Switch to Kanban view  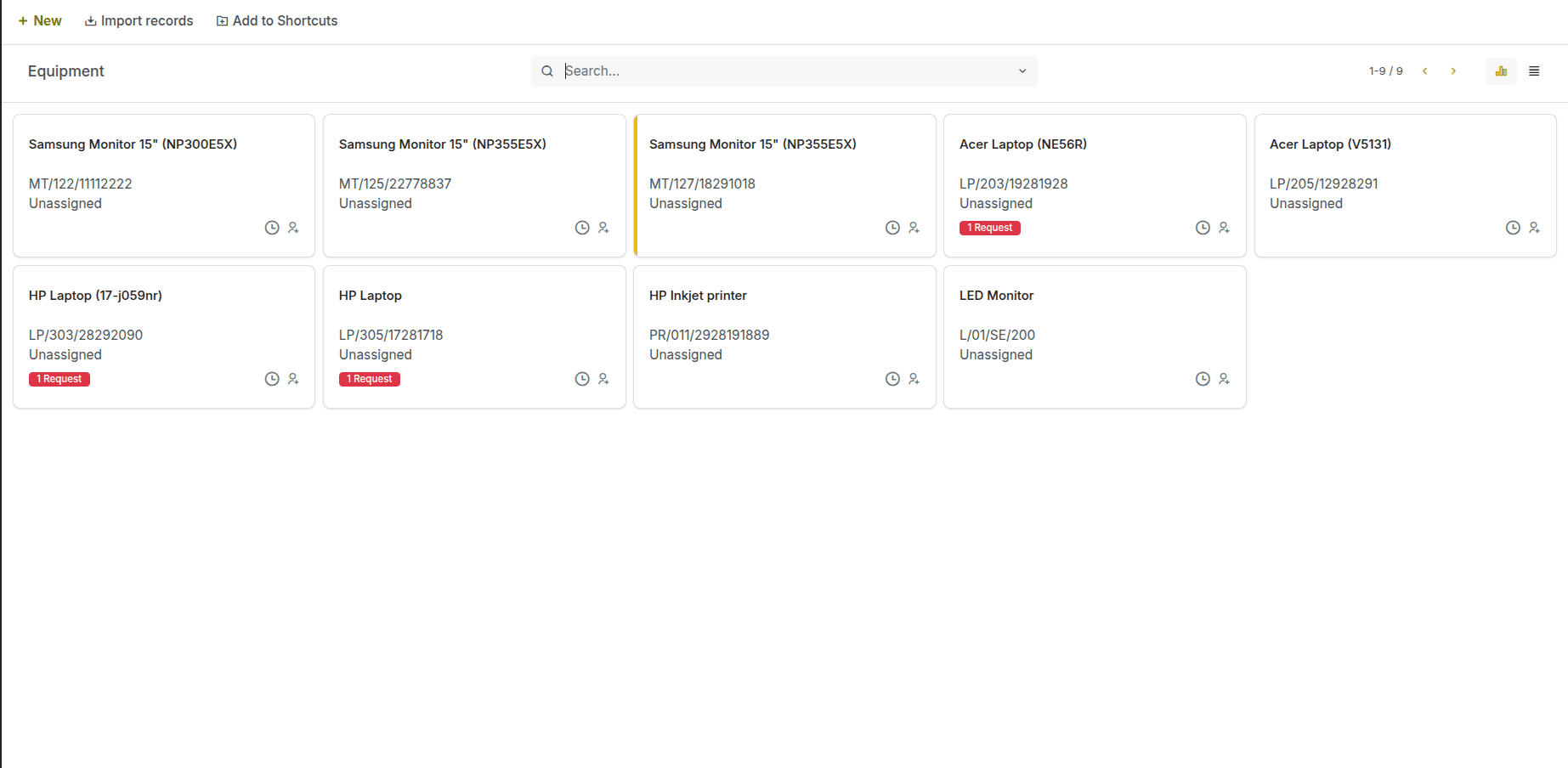[x=1501, y=71]
